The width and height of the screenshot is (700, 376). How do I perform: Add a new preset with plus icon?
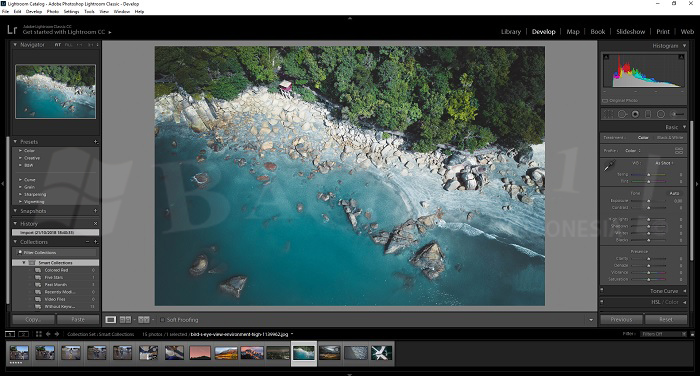click(96, 142)
